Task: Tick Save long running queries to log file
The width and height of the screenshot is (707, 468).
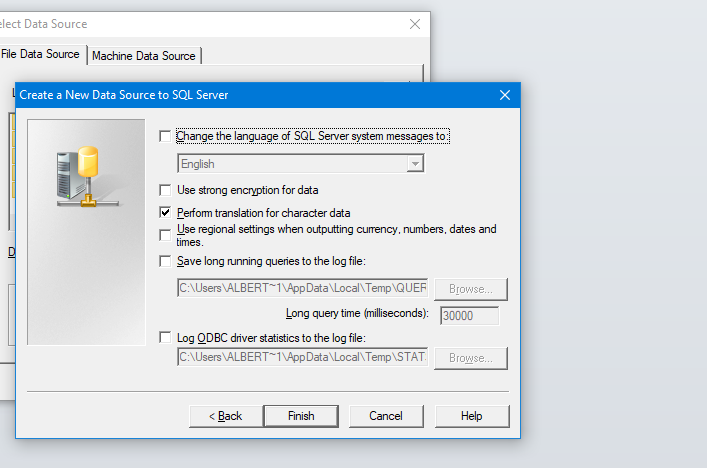Action: click(x=165, y=261)
